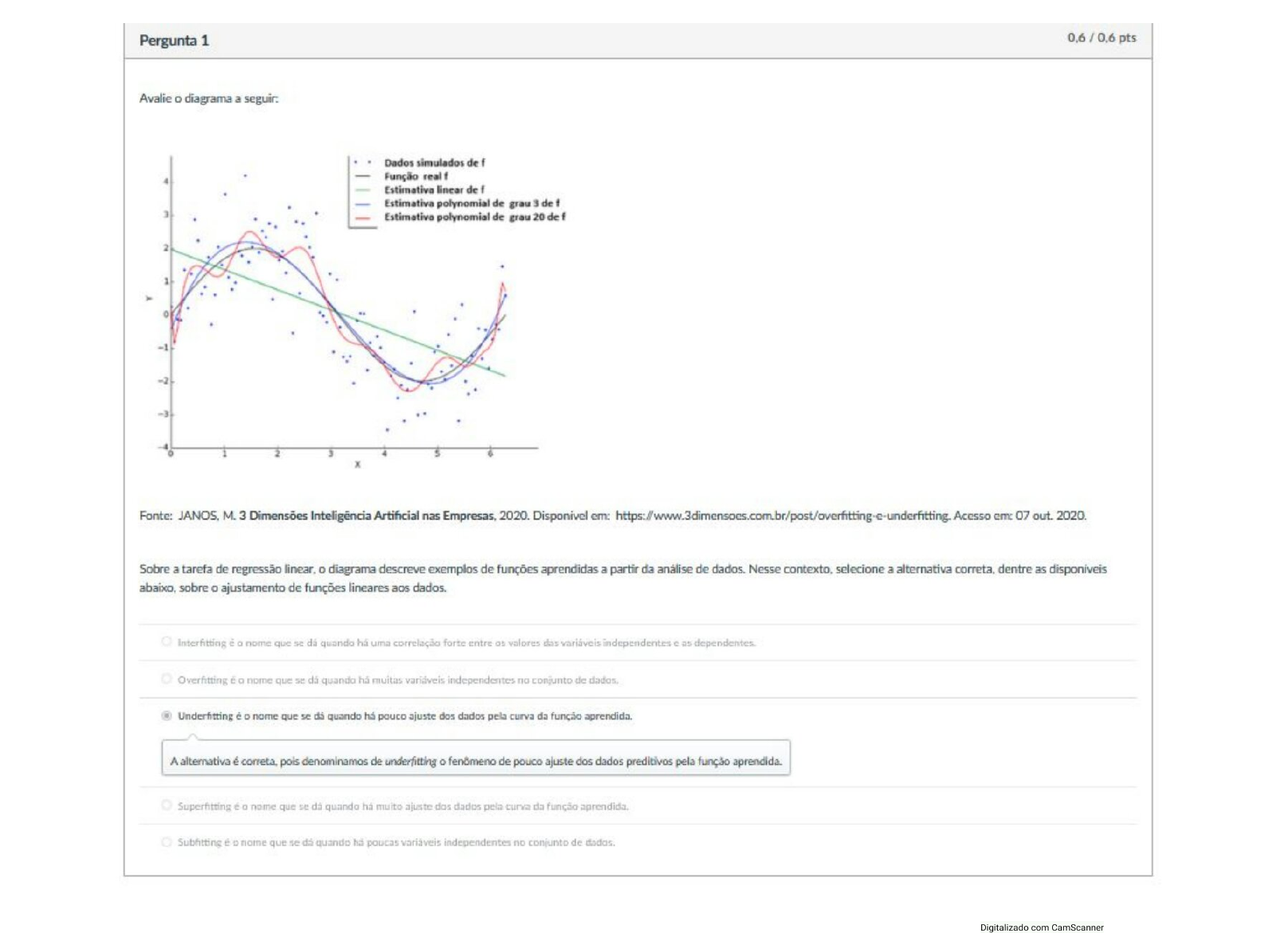The image size is (1288, 933).
Task: Click the red legend line for polynomial grau 20
Action: [363, 217]
